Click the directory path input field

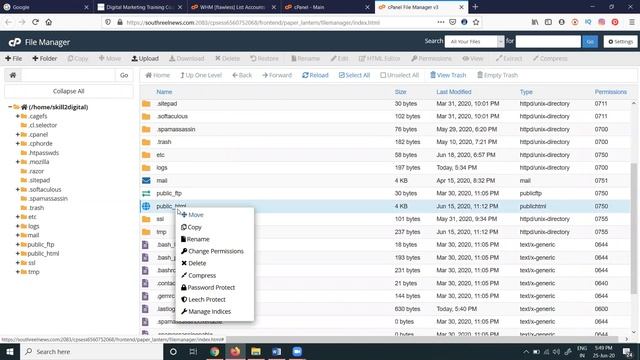(68, 75)
